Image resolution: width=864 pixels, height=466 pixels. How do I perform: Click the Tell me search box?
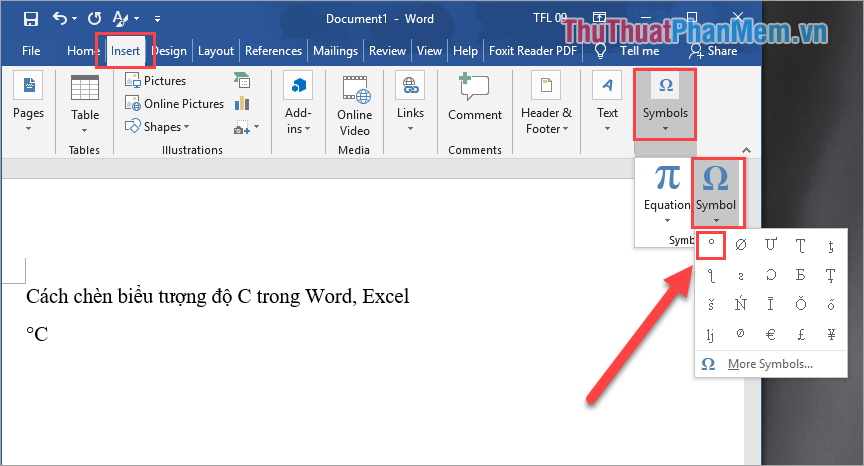tap(628, 51)
